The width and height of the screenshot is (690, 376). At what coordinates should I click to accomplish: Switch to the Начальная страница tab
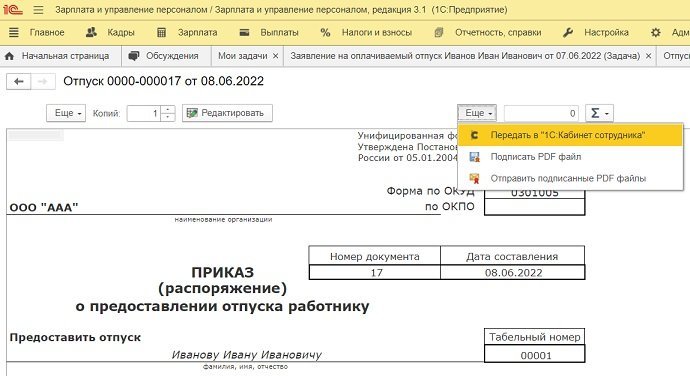coord(61,56)
